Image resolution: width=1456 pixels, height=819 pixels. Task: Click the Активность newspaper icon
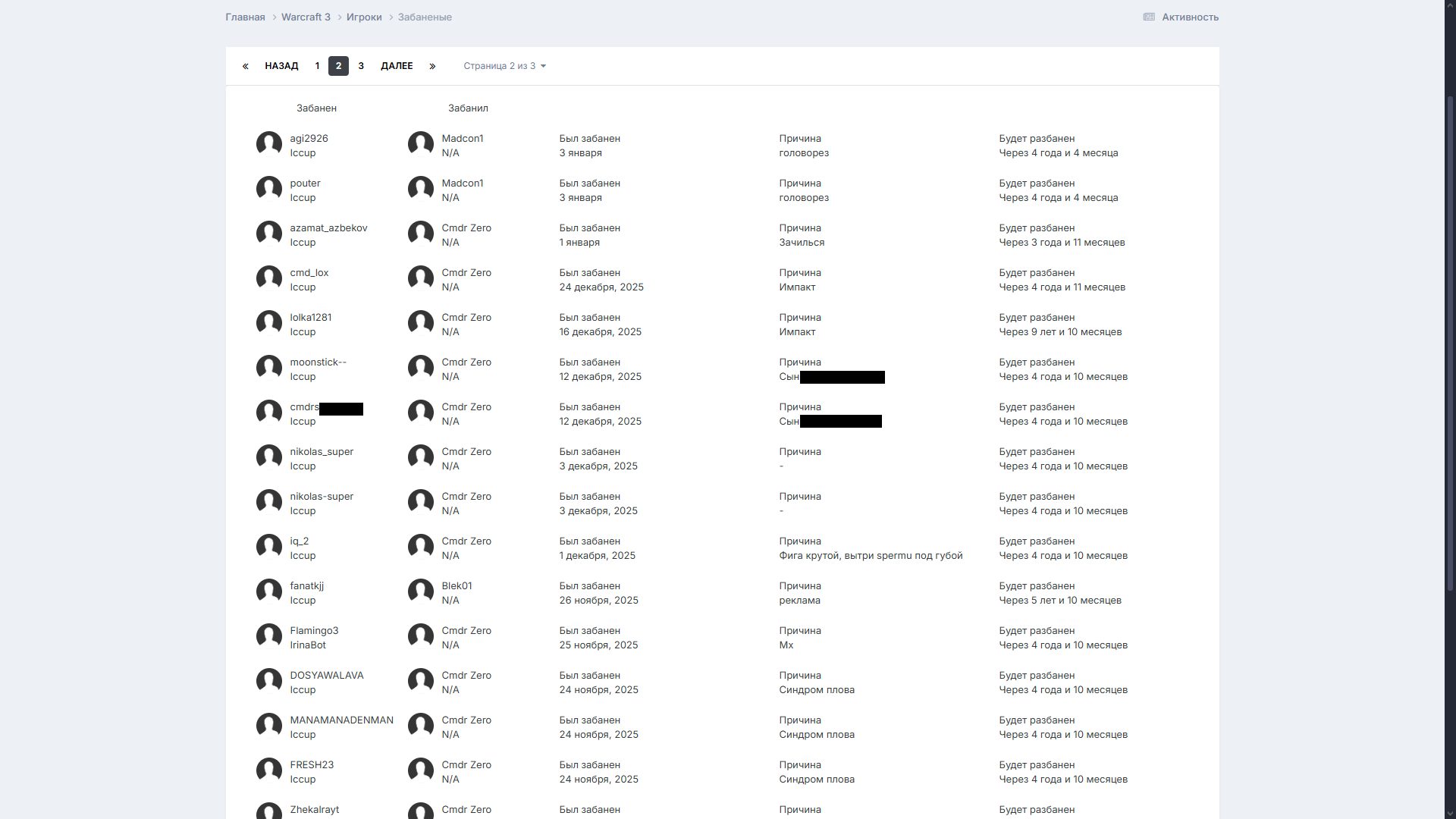(x=1149, y=17)
